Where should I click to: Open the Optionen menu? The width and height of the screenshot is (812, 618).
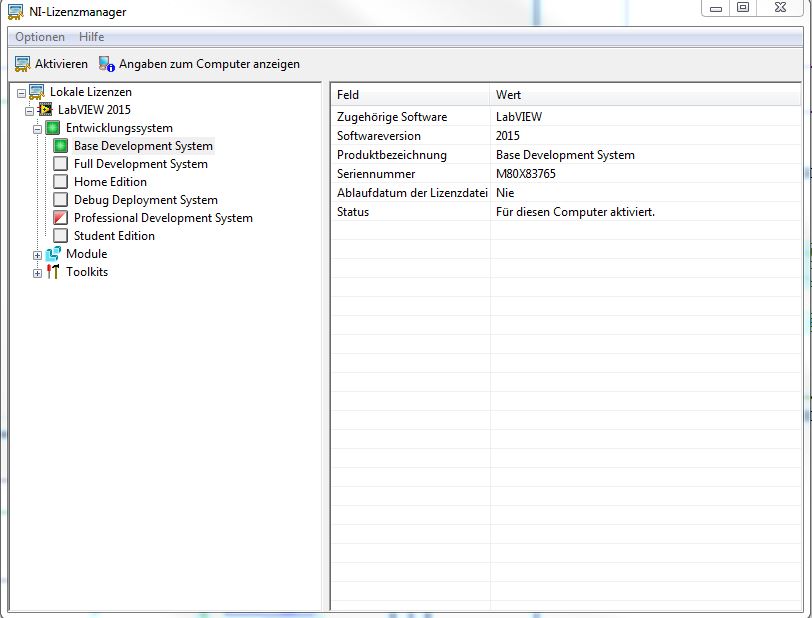coord(40,37)
